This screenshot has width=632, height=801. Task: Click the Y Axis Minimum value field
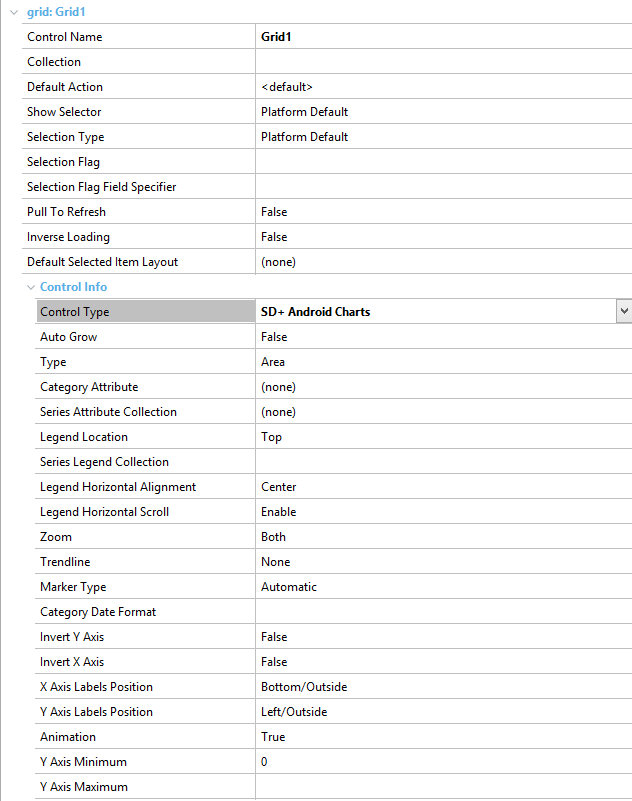(443, 762)
